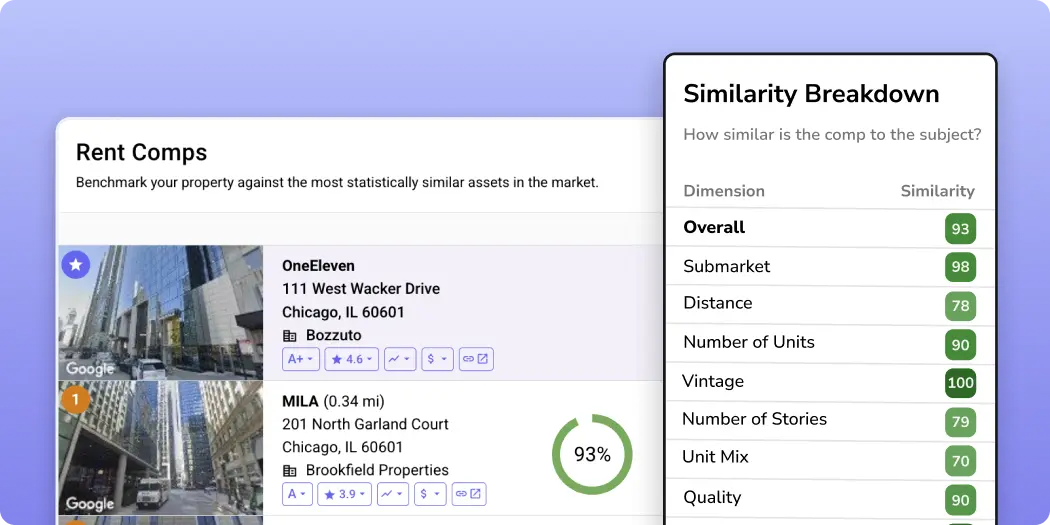Click the orange number 1 badge on MILA photo
Viewport: 1050px width, 525px height.
tap(76, 400)
